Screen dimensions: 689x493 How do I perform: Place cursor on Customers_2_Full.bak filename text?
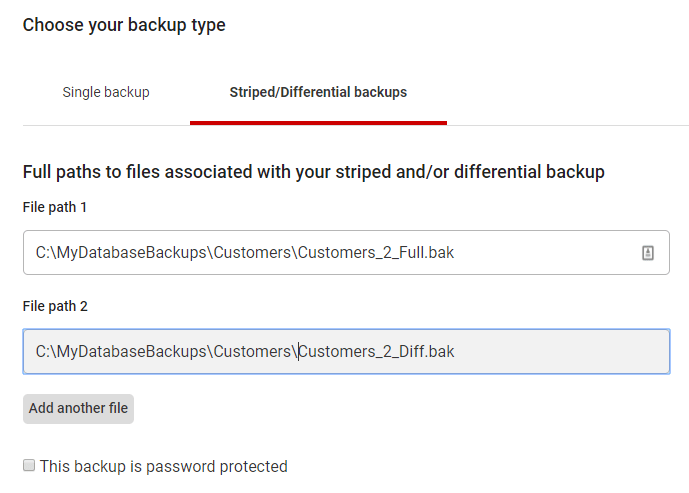click(376, 253)
